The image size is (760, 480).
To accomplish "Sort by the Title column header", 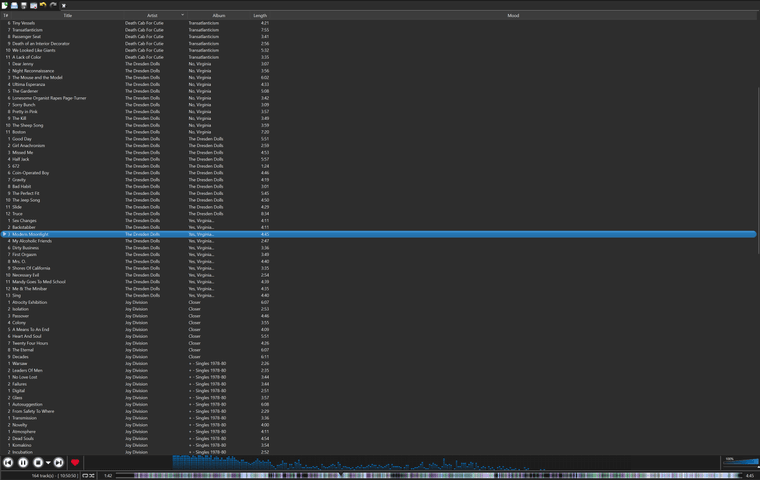I will click(x=67, y=16).
